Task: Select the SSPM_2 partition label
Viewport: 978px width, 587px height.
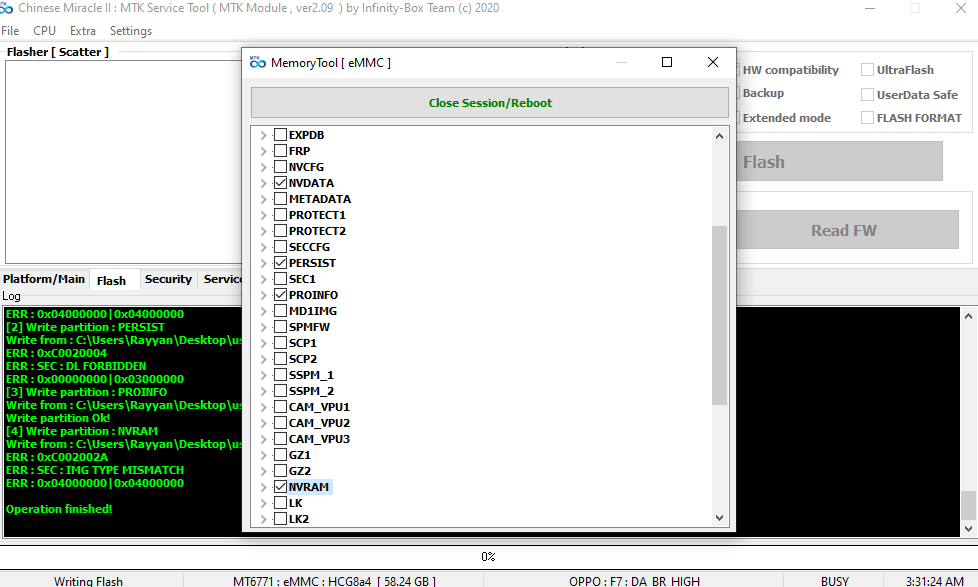Action: point(311,391)
